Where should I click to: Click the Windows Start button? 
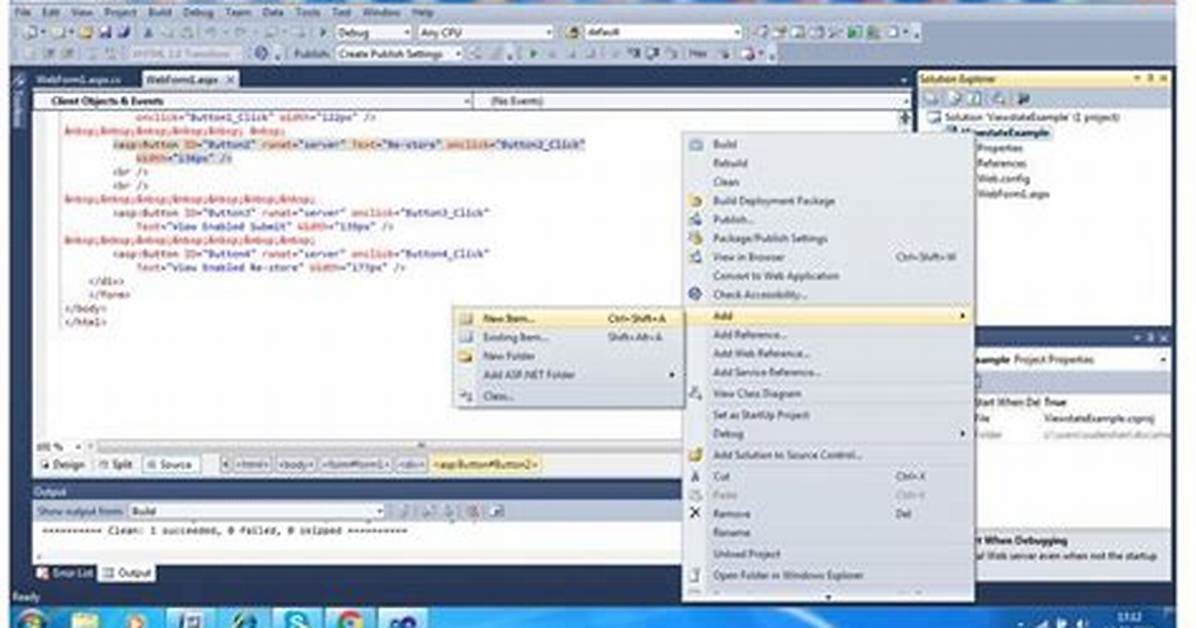[x=31, y=618]
